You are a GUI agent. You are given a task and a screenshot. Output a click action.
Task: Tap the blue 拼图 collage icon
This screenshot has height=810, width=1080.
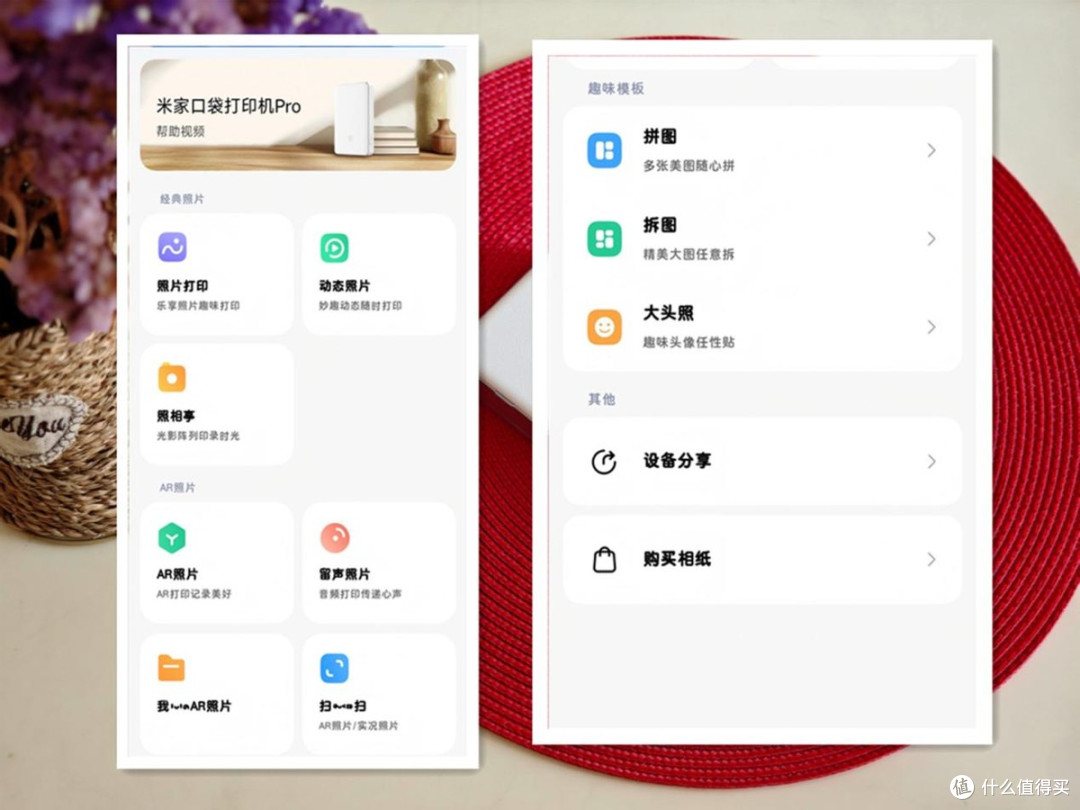[x=604, y=150]
